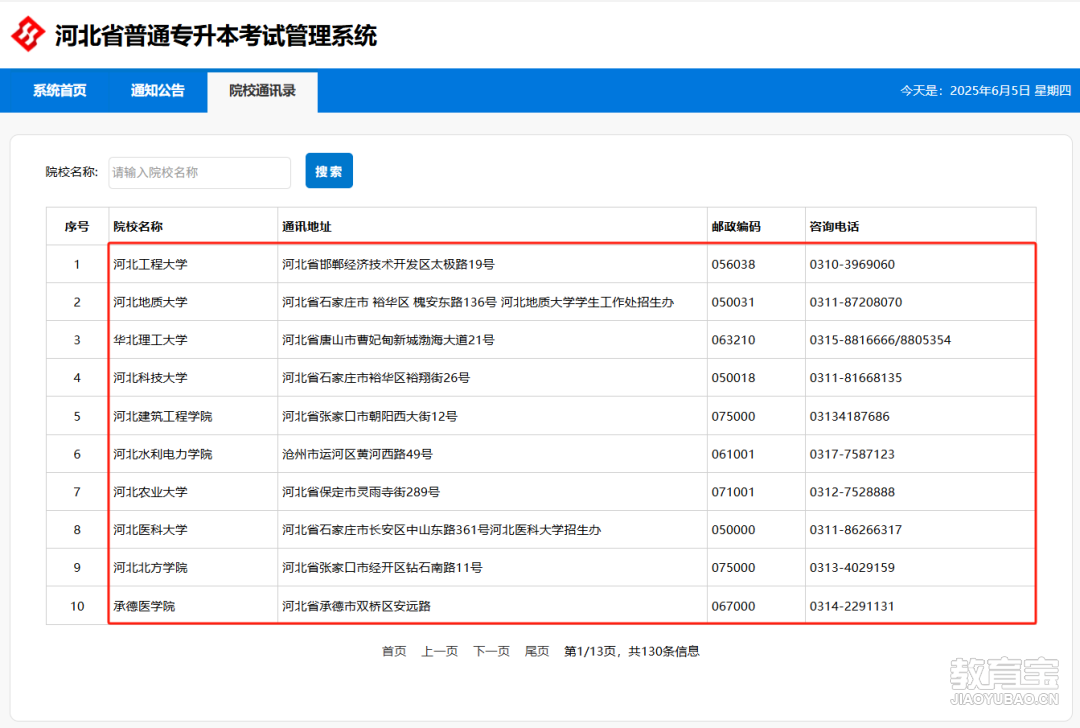Click postal code 056038

tap(733, 264)
